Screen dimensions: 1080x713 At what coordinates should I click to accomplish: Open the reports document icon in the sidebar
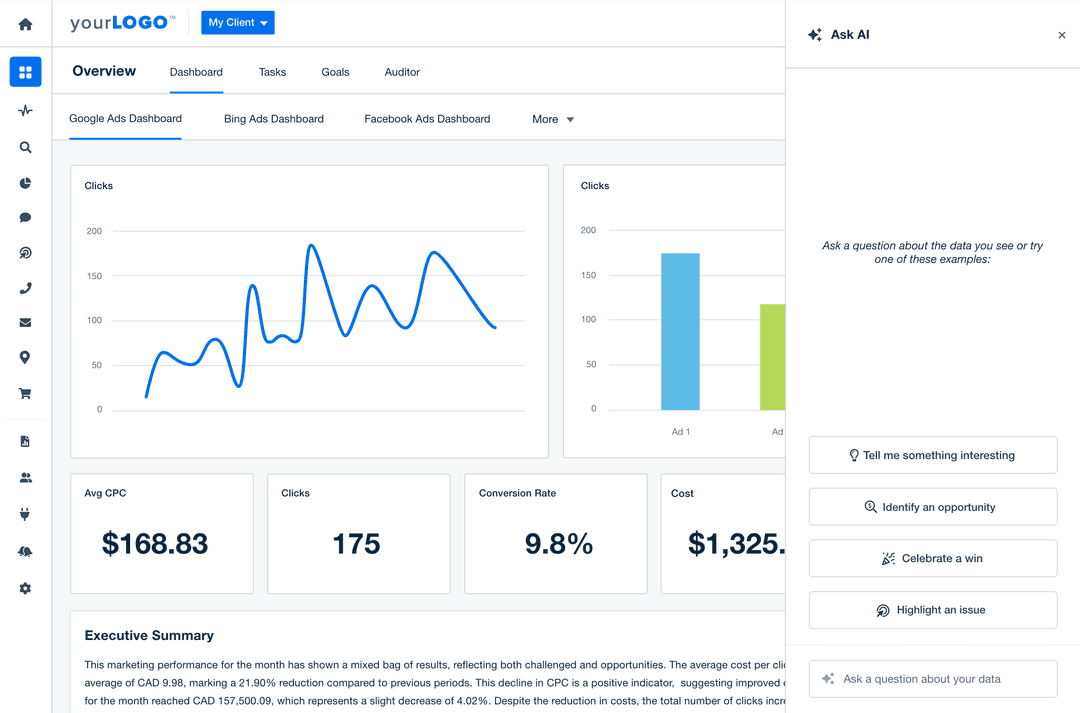pos(25,442)
